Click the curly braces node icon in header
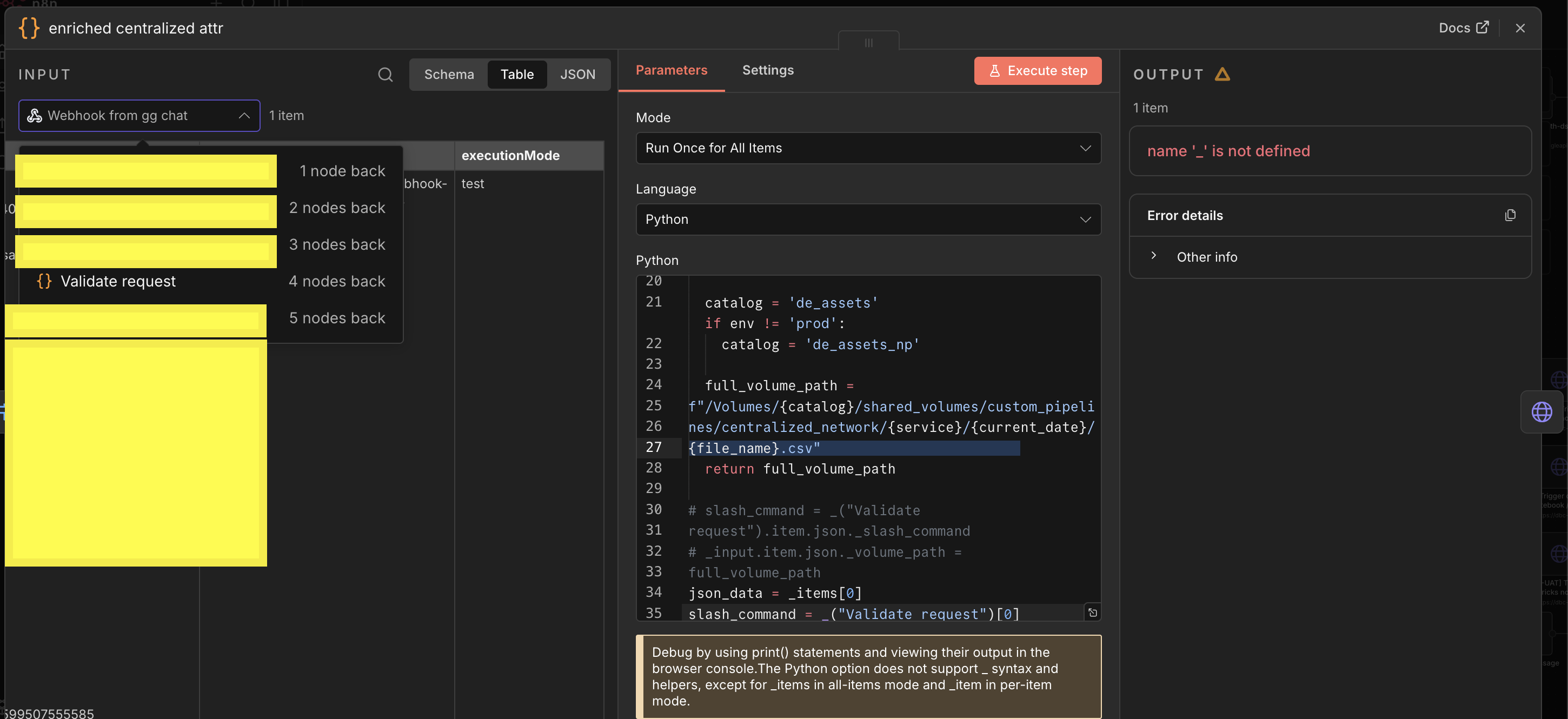This screenshot has width=1568, height=719. [x=29, y=28]
